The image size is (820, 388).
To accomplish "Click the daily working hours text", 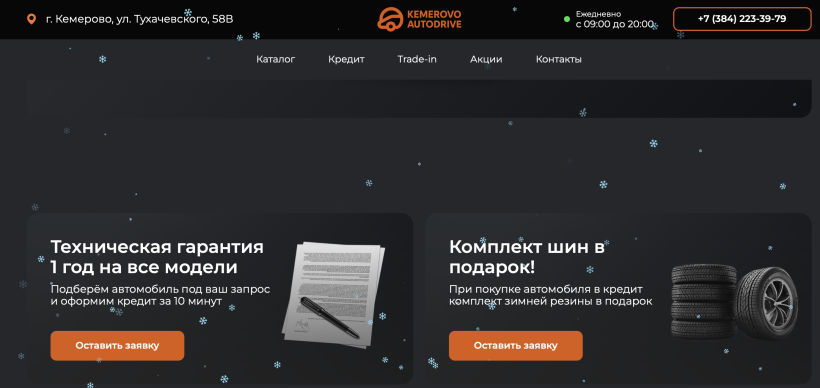I will tap(614, 19).
